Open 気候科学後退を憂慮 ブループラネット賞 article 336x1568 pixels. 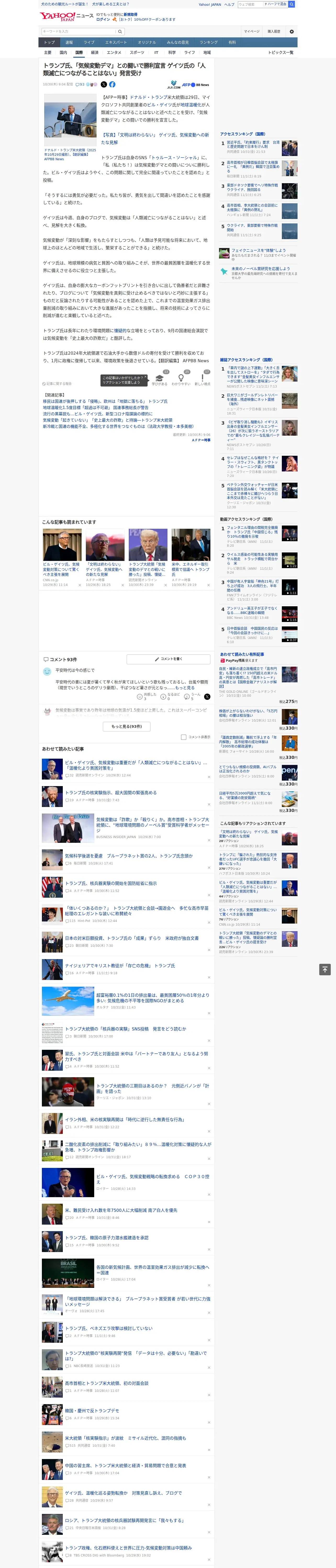pyautogui.click(x=129, y=856)
